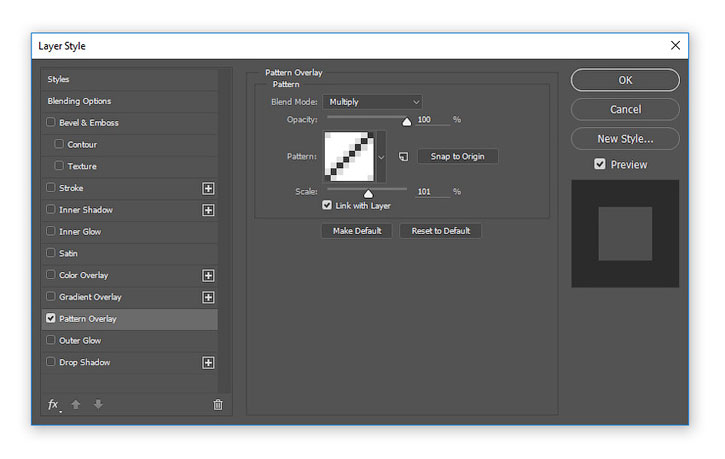
Task: Toggle the Preview checkbox
Action: [600, 164]
